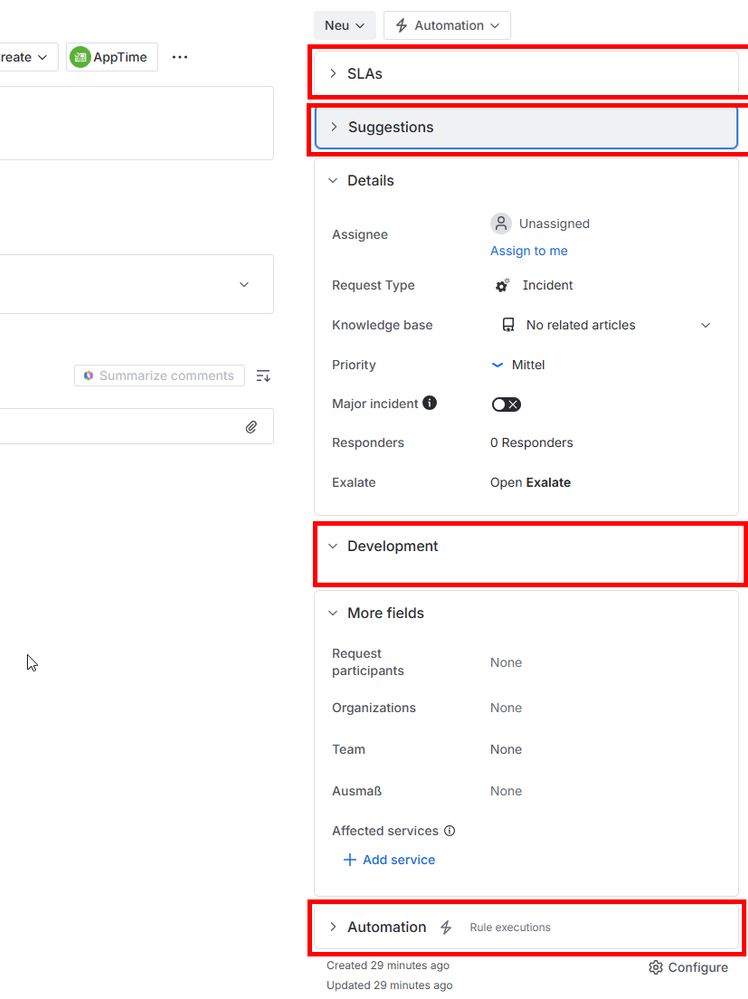Disable the Major incident toggle
The height and width of the screenshot is (999, 748).
tap(504, 404)
